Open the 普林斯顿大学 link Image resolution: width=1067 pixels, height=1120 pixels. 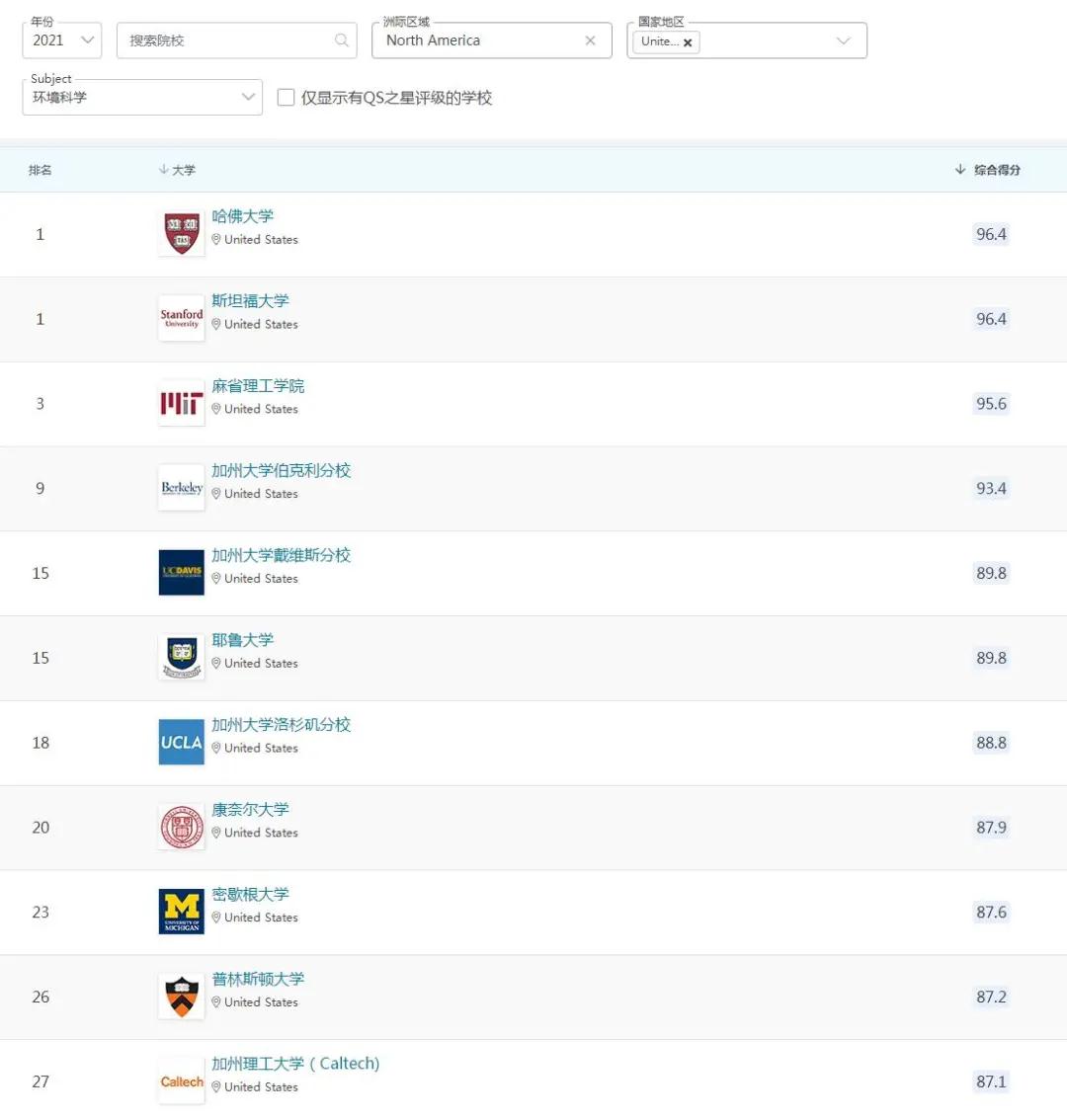258,979
